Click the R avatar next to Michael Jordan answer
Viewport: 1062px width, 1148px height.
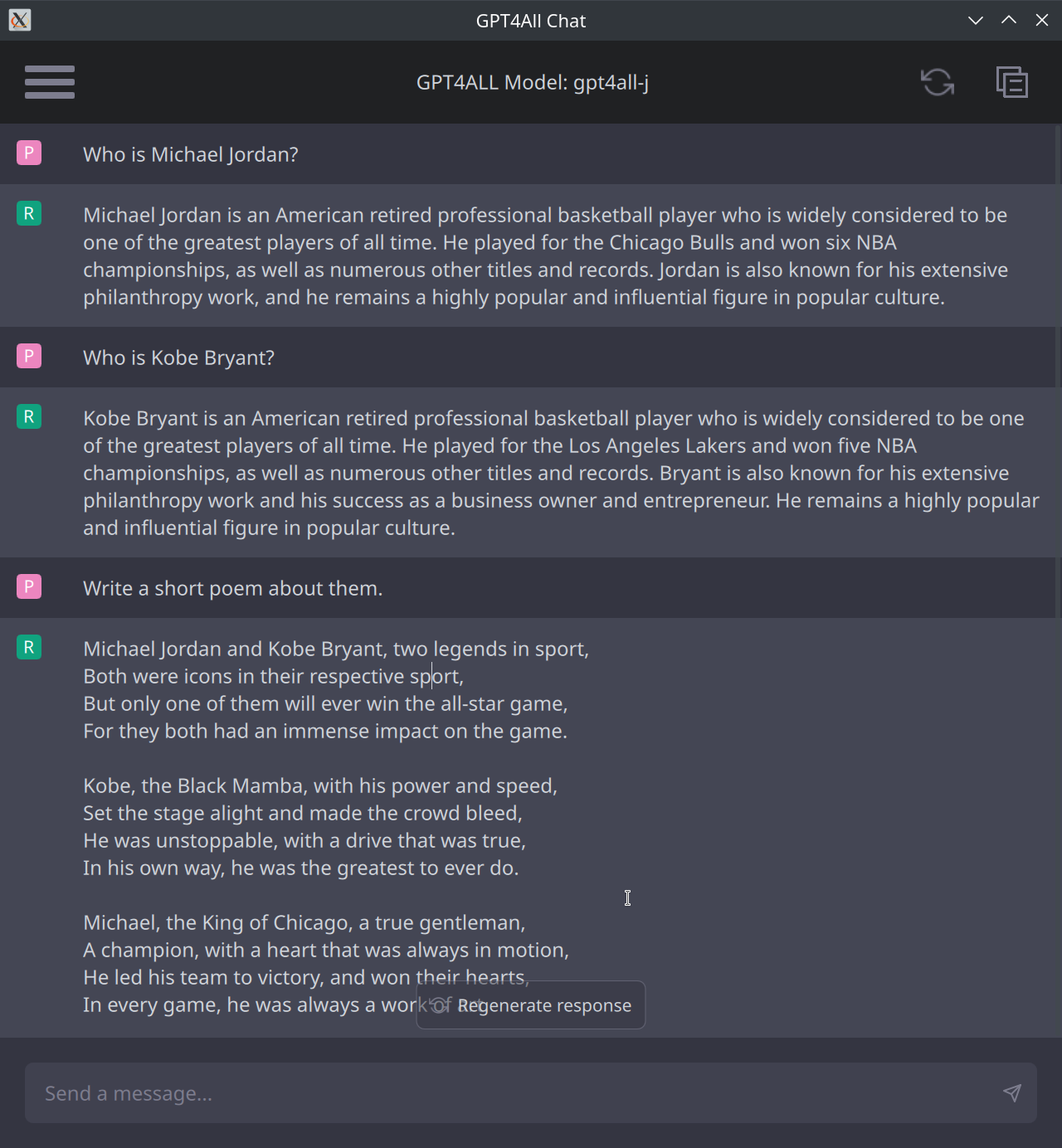pos(29,213)
